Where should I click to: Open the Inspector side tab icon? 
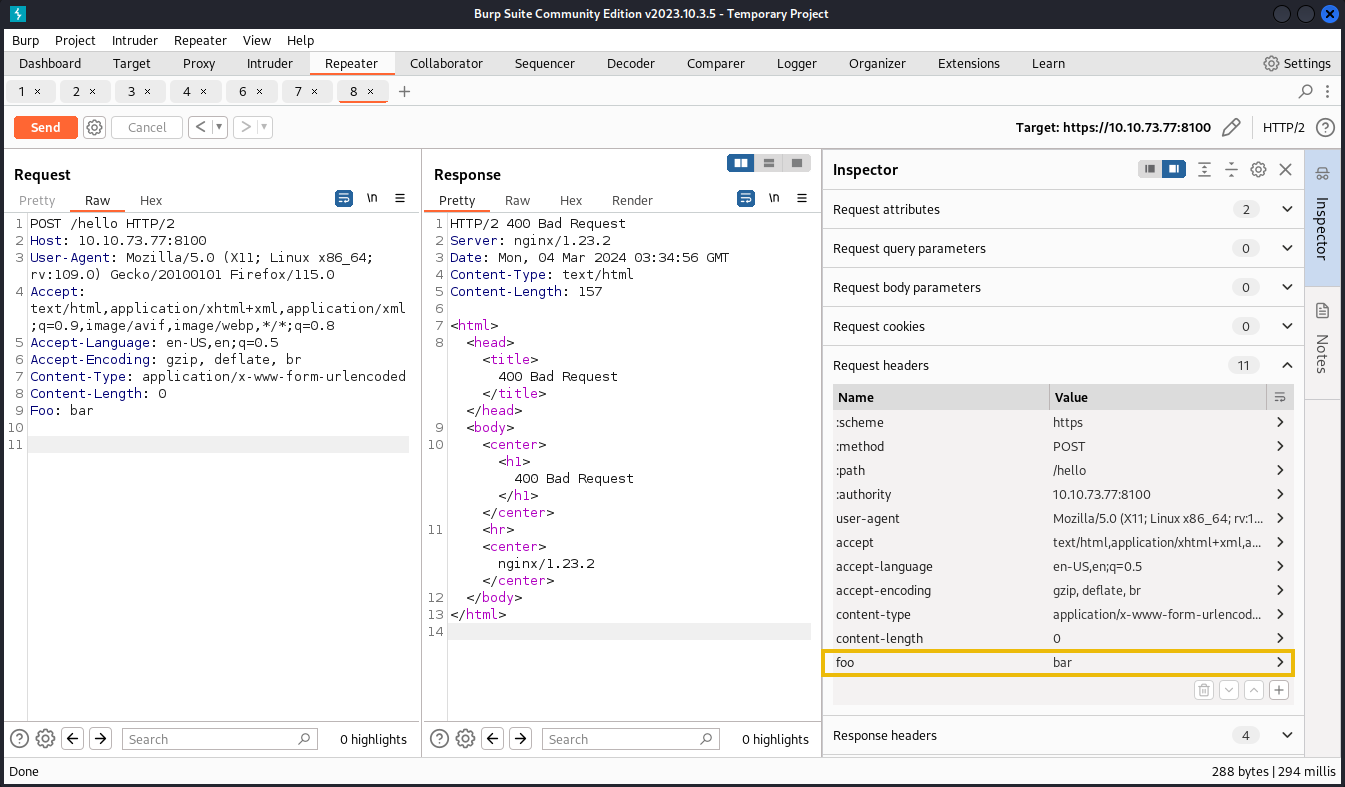pos(1322,173)
